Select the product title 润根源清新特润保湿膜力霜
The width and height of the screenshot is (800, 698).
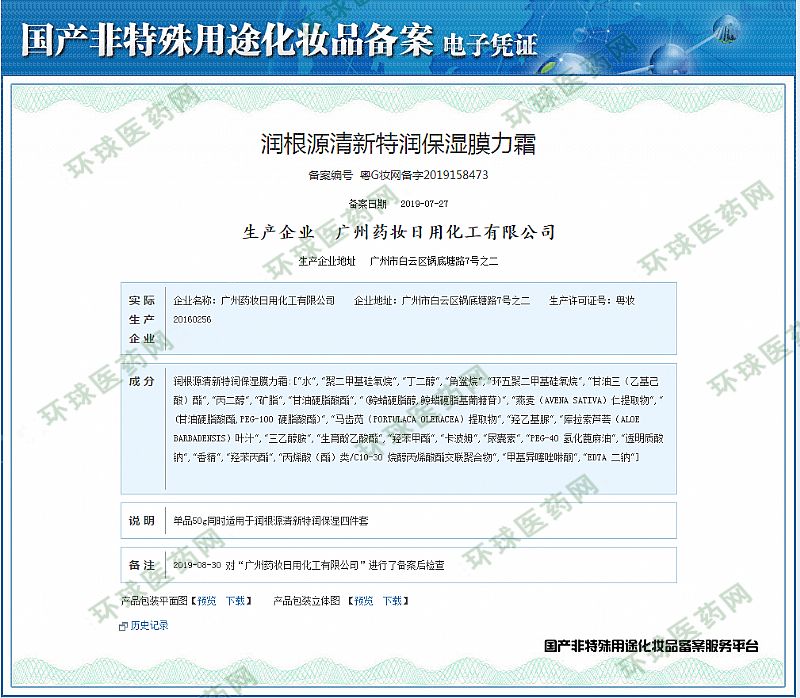tap(398, 144)
